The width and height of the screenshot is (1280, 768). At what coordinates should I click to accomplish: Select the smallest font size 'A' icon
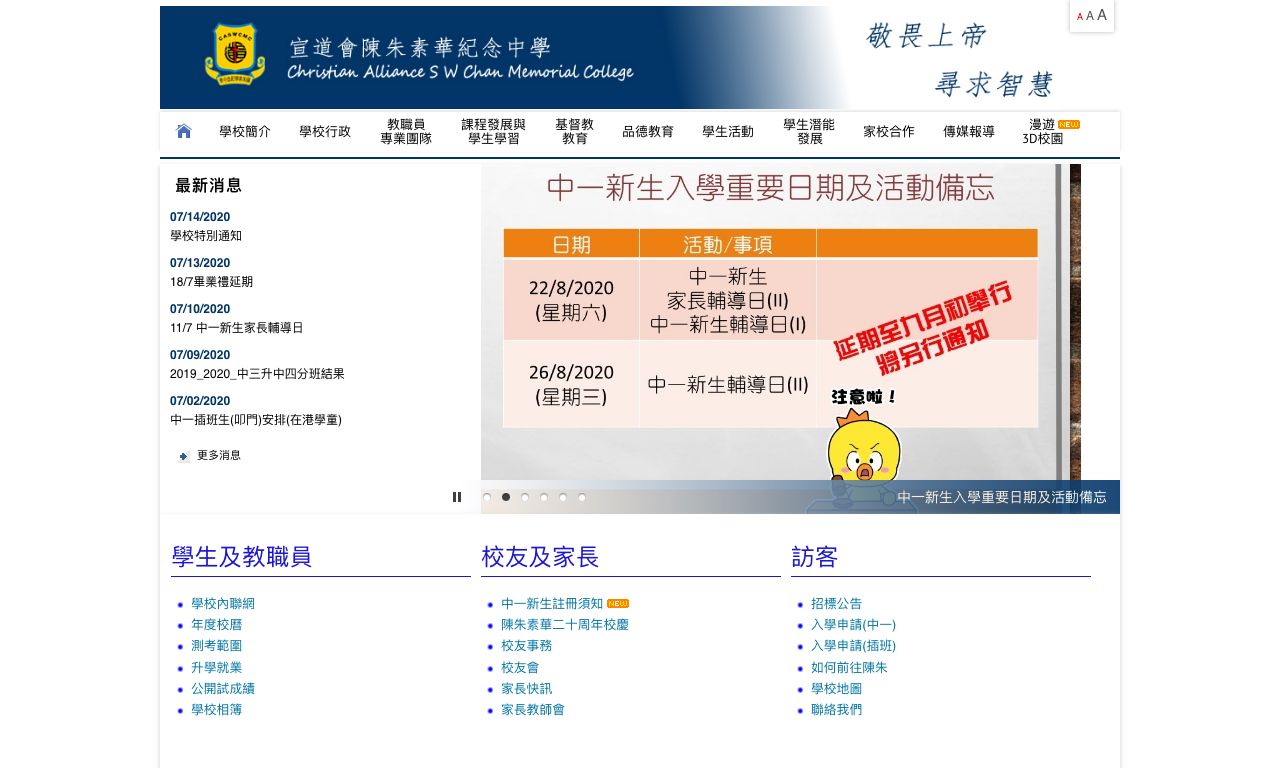pyautogui.click(x=1080, y=17)
